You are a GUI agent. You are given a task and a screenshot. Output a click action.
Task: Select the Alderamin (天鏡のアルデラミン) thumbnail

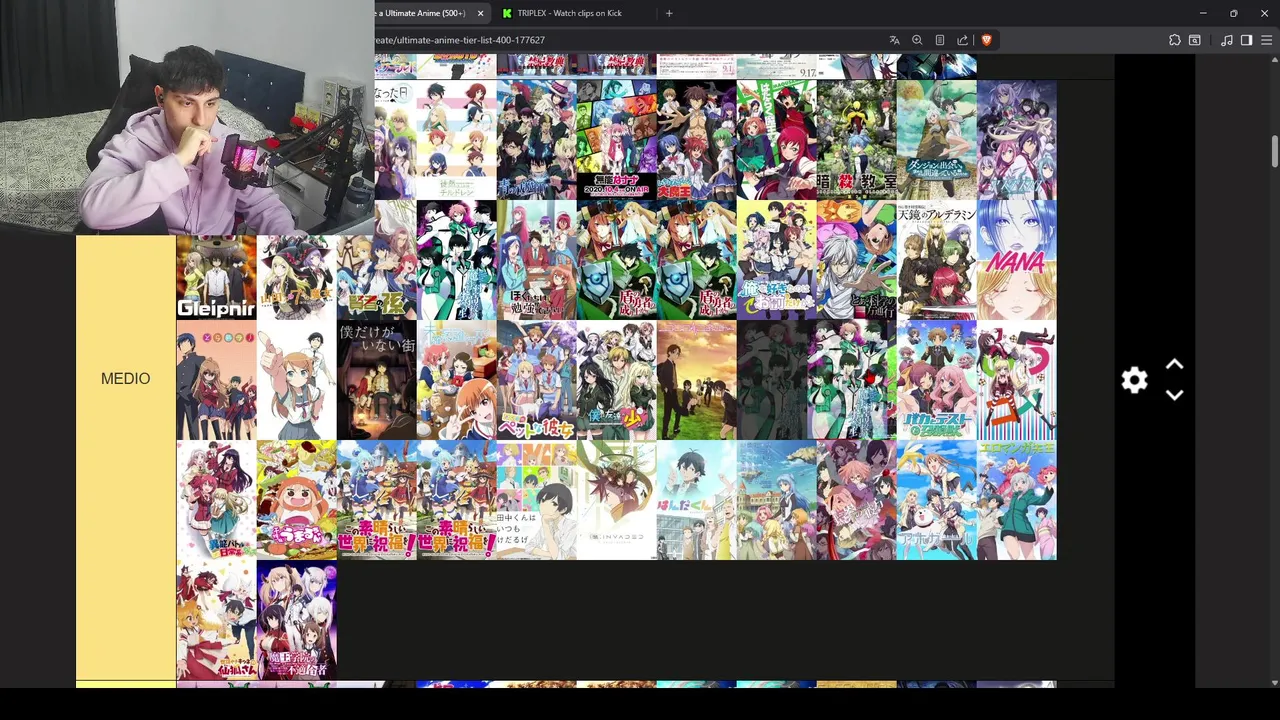(936, 260)
